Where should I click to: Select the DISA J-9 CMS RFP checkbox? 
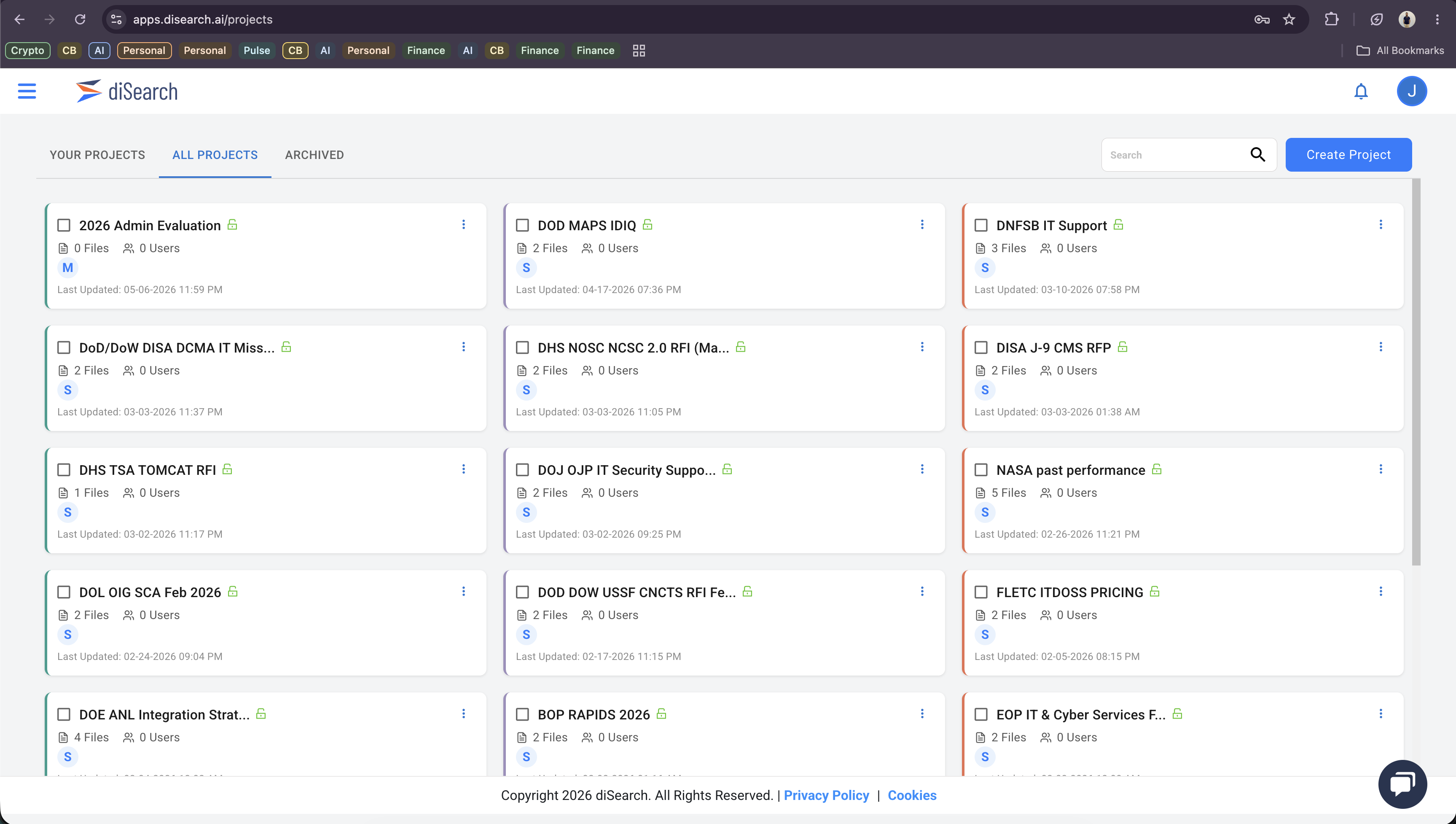(x=981, y=347)
